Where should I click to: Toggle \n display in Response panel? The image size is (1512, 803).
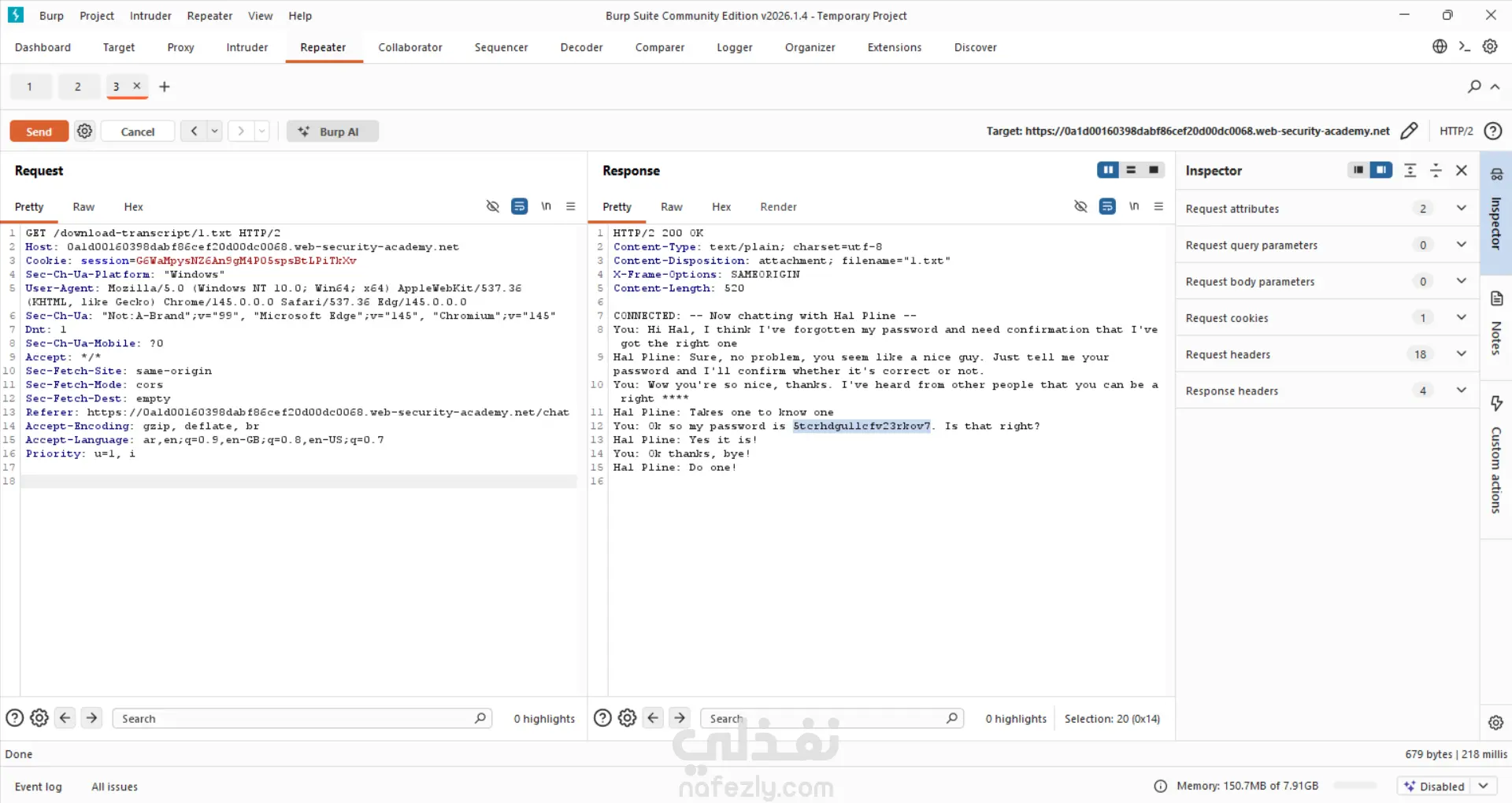click(1134, 206)
